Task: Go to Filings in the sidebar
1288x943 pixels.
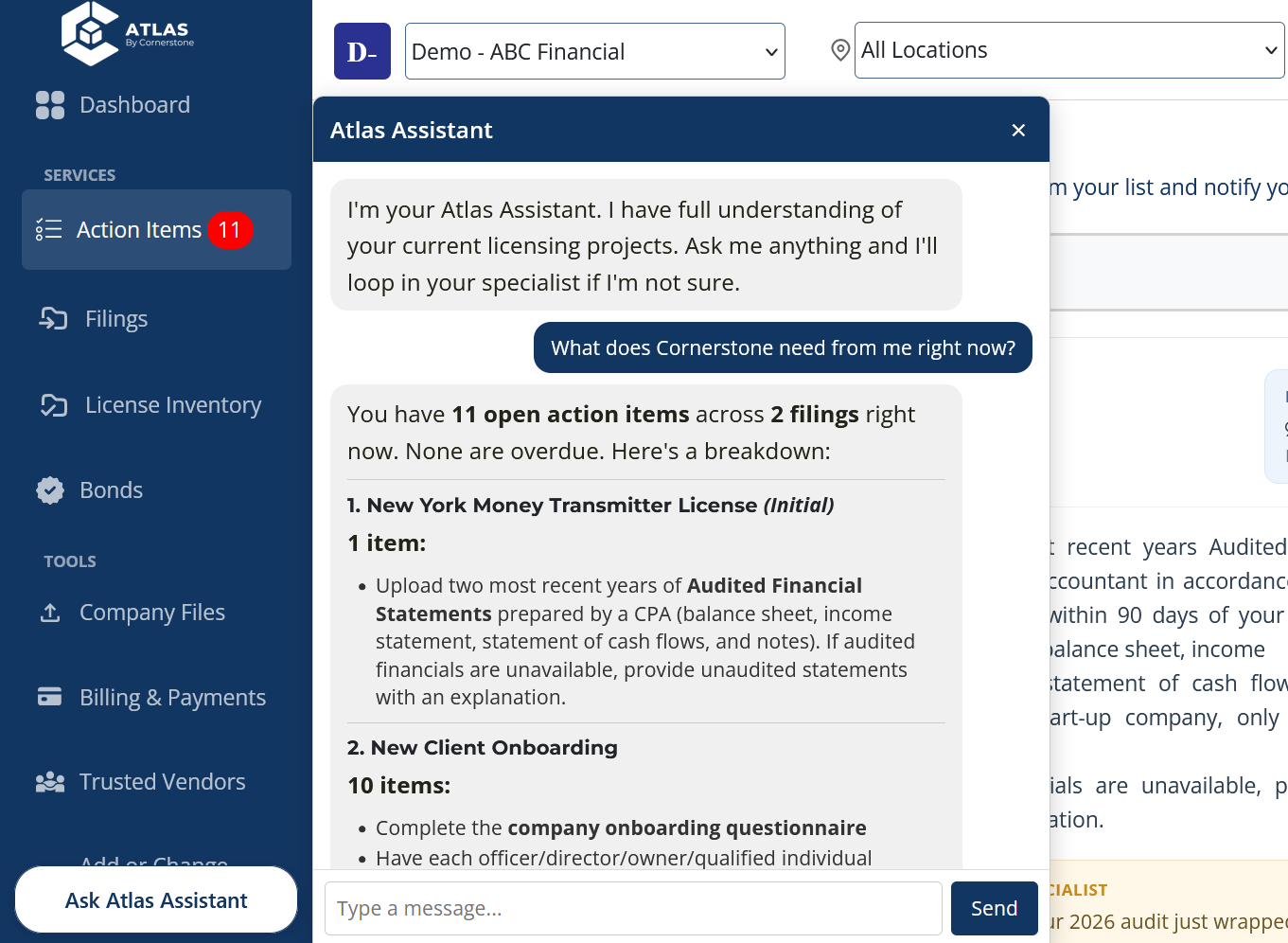Action: coord(116,319)
